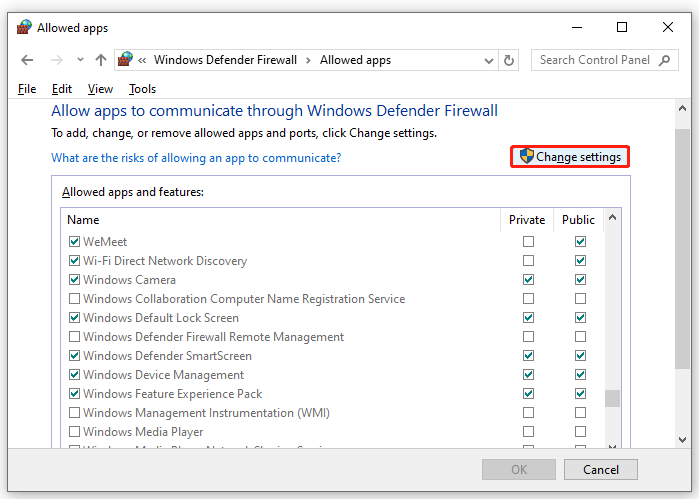The height and width of the screenshot is (499, 699).
Task: Click the Forward navigation arrow
Action: tap(57, 60)
